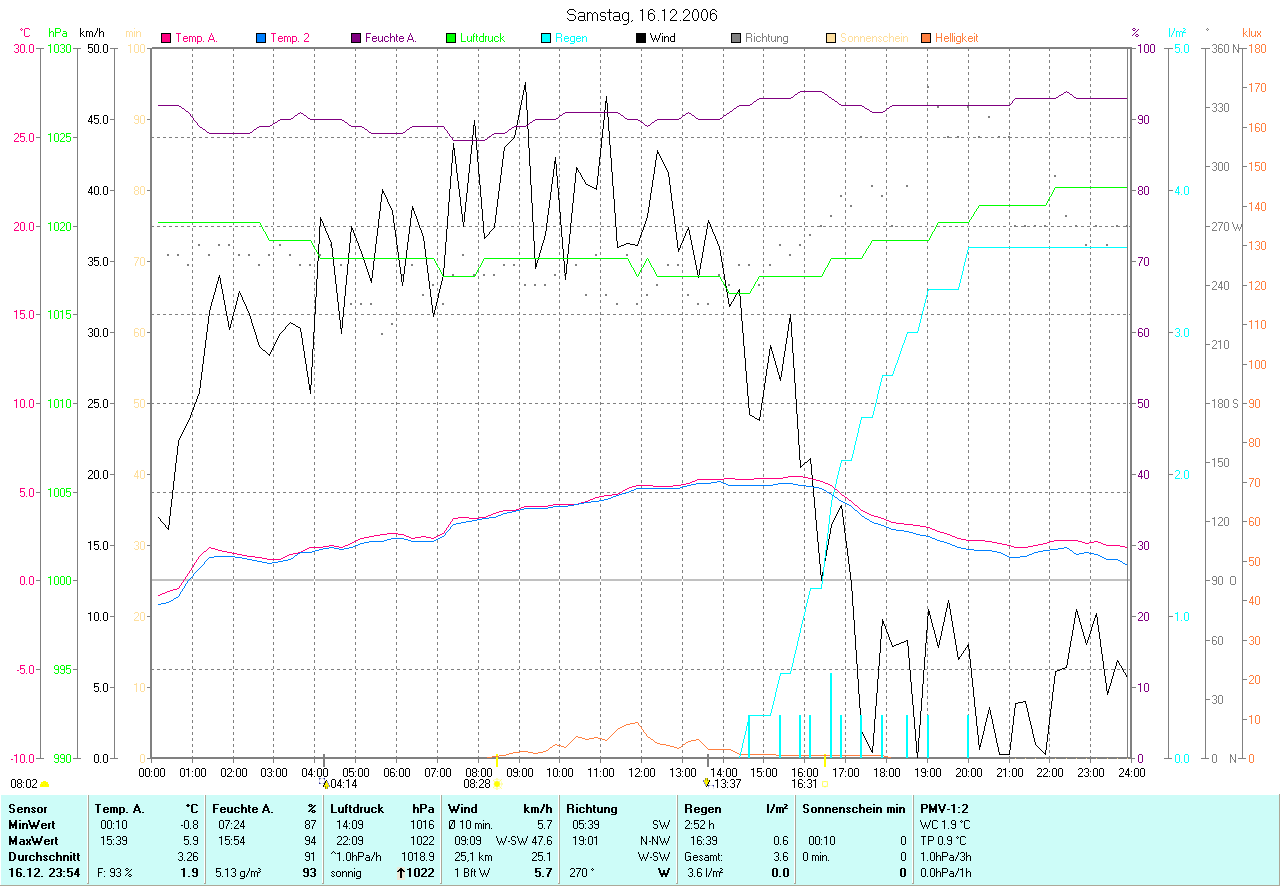Click the sonnig forecast text
This screenshot has height=886, width=1280.
pos(346,873)
